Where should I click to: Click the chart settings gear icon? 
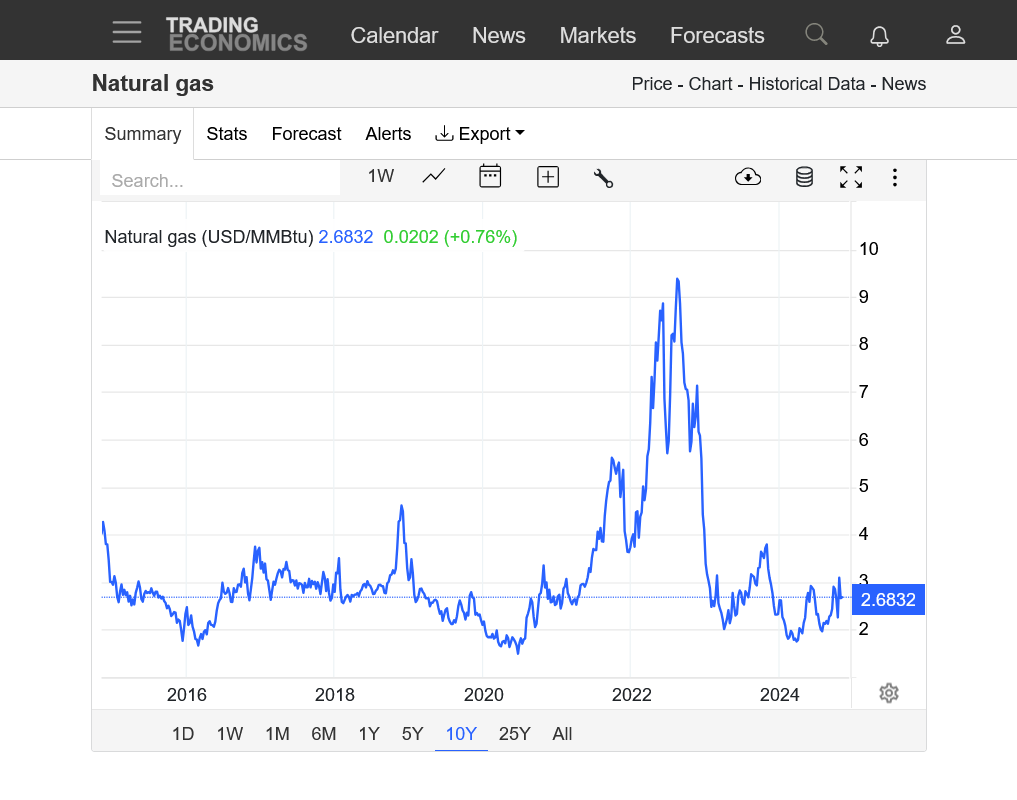point(889,693)
